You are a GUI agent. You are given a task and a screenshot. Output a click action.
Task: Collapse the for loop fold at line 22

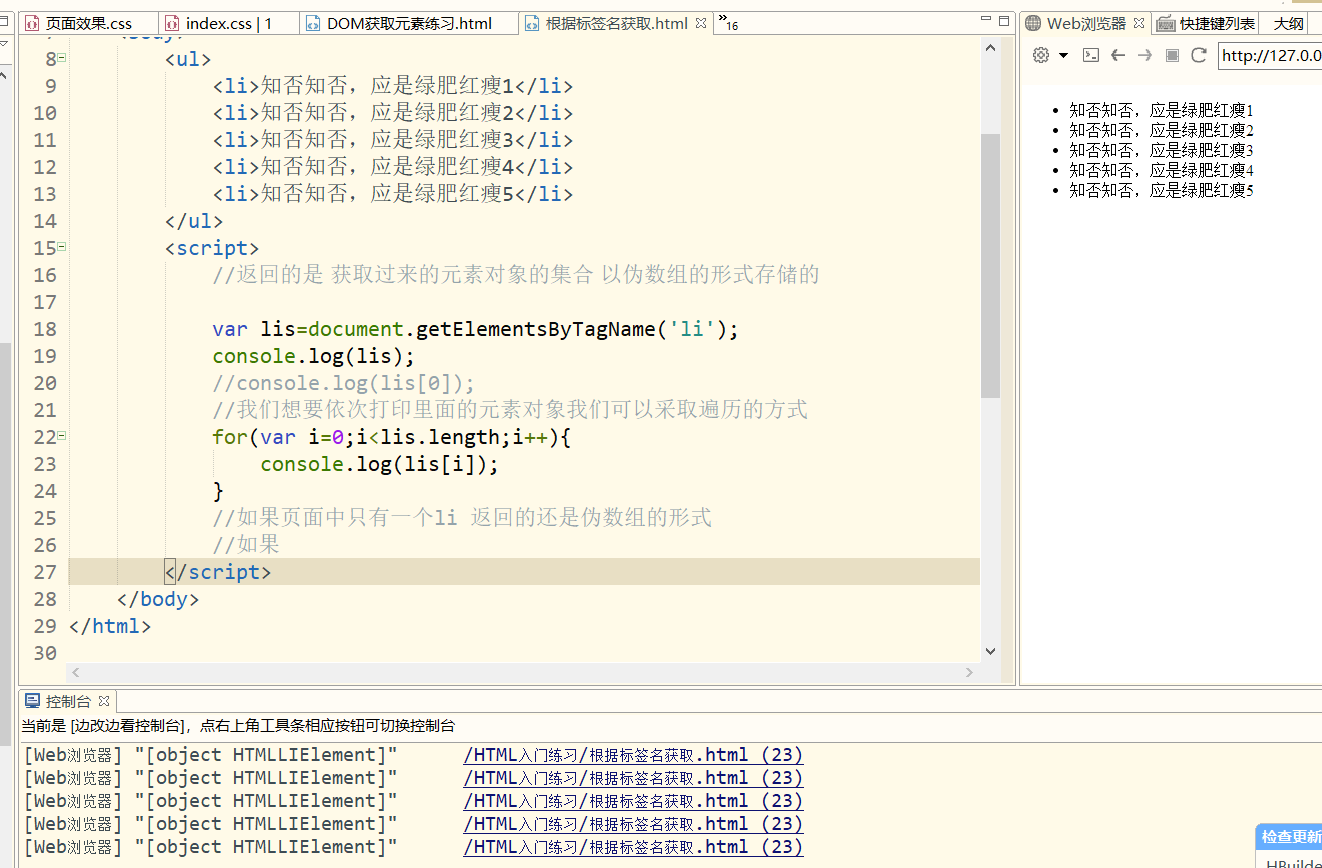[62, 436]
